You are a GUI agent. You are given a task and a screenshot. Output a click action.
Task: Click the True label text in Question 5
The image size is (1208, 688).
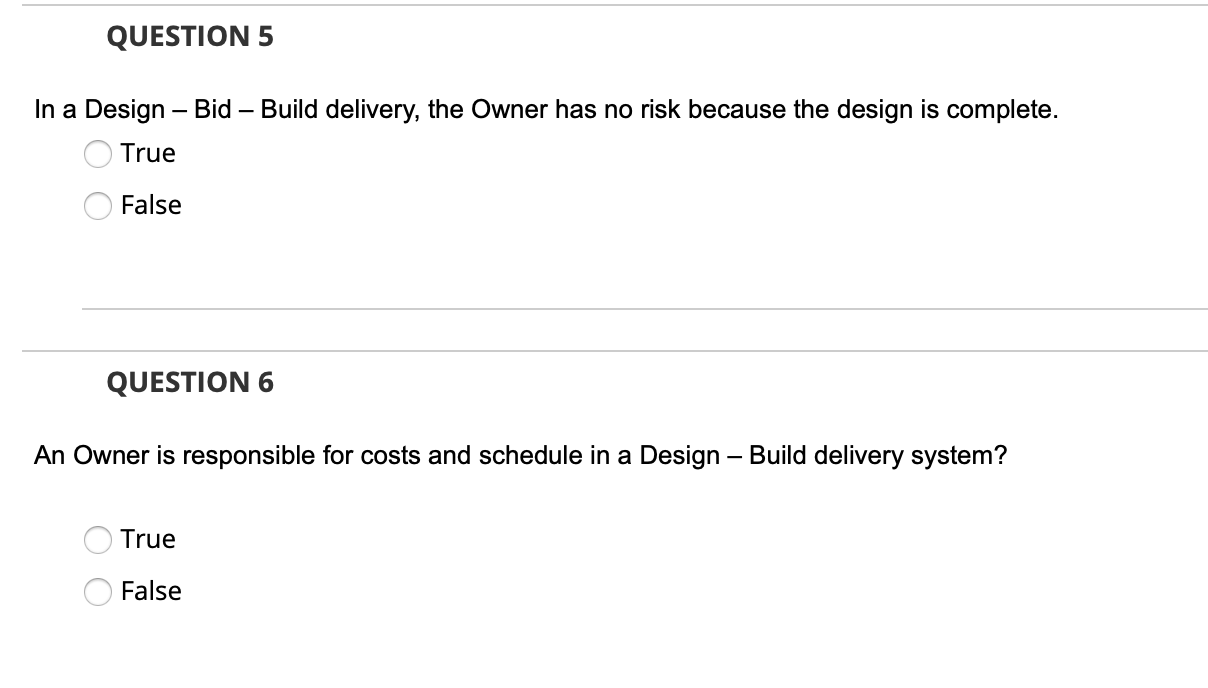coord(147,153)
